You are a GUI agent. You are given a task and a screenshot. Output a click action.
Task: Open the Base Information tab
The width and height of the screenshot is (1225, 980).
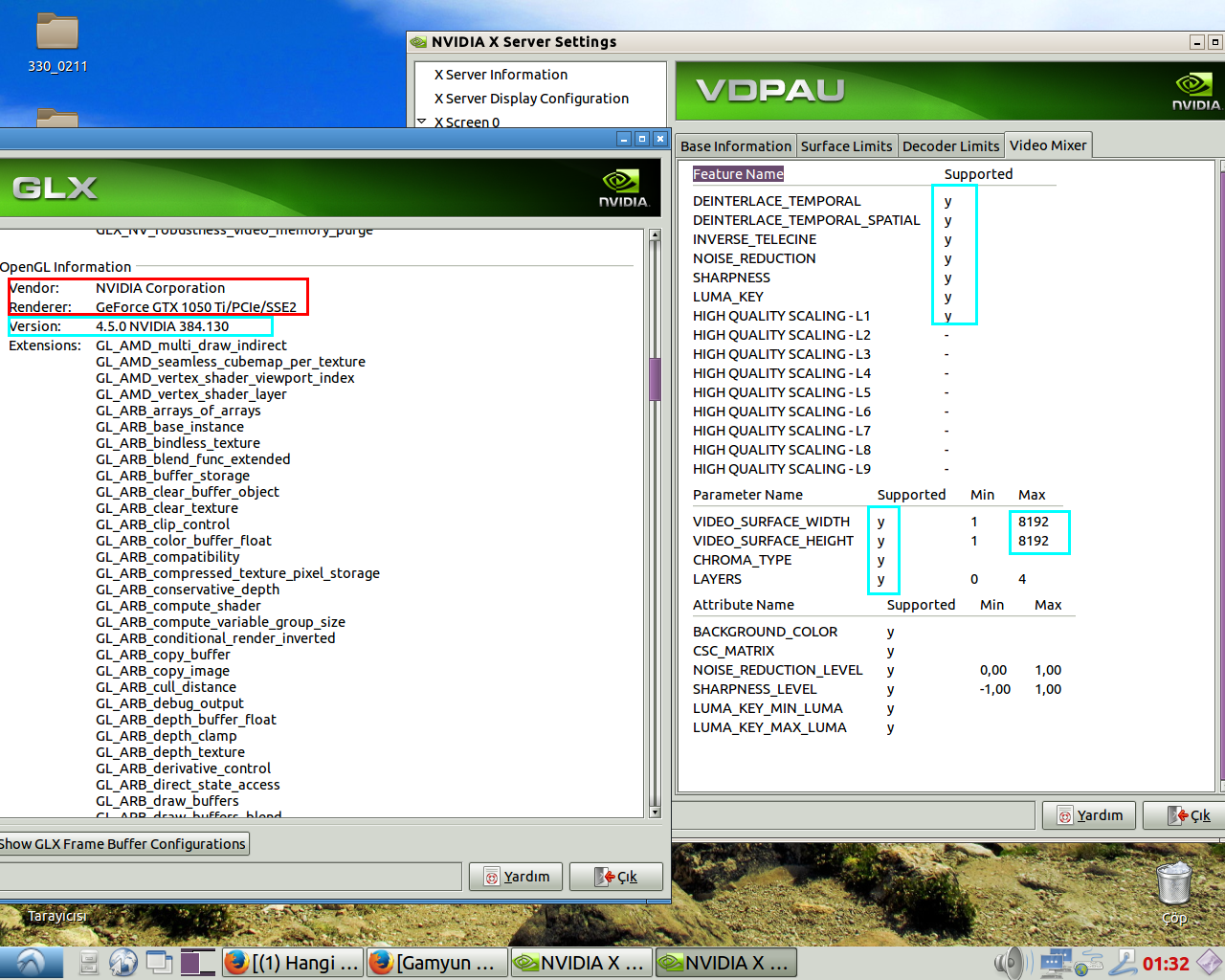pyautogui.click(x=736, y=146)
